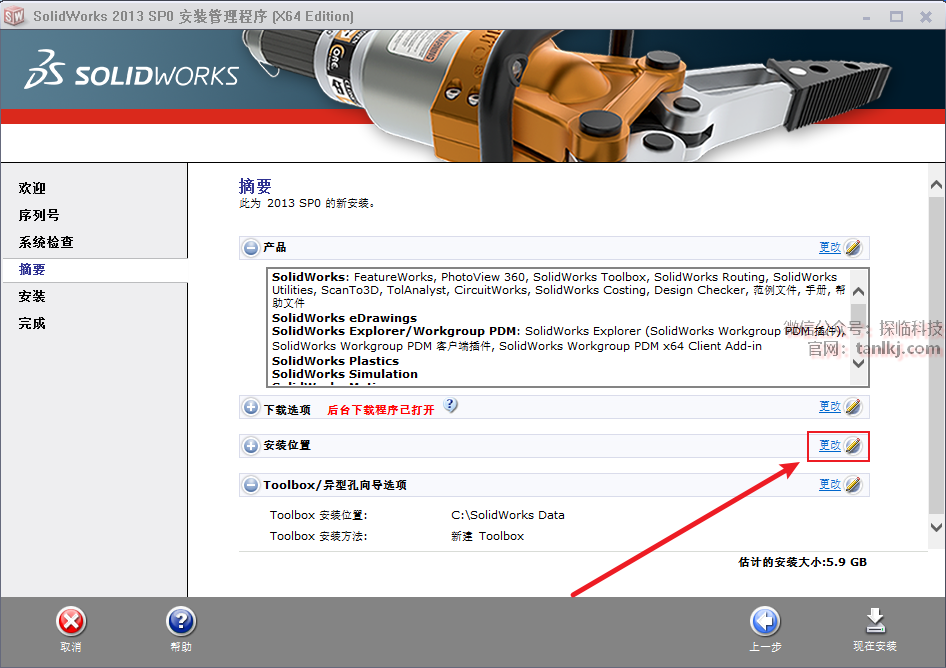
Task: Click main page scrollbar up arrow
Action: pos(936,185)
